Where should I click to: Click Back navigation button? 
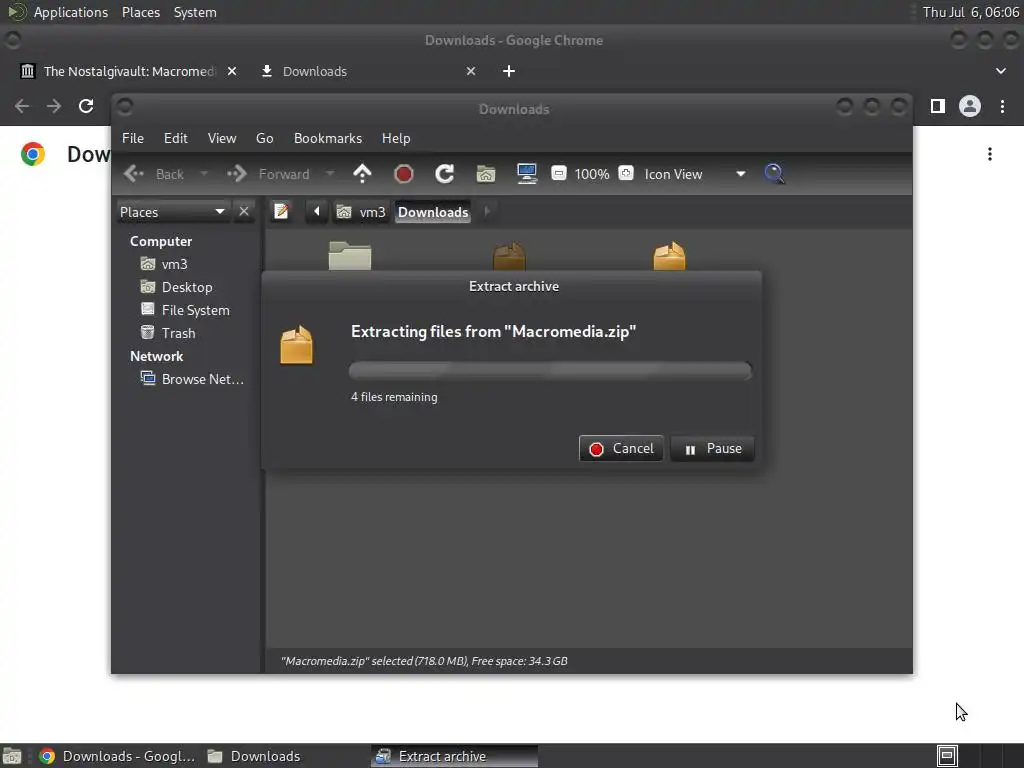coord(154,174)
